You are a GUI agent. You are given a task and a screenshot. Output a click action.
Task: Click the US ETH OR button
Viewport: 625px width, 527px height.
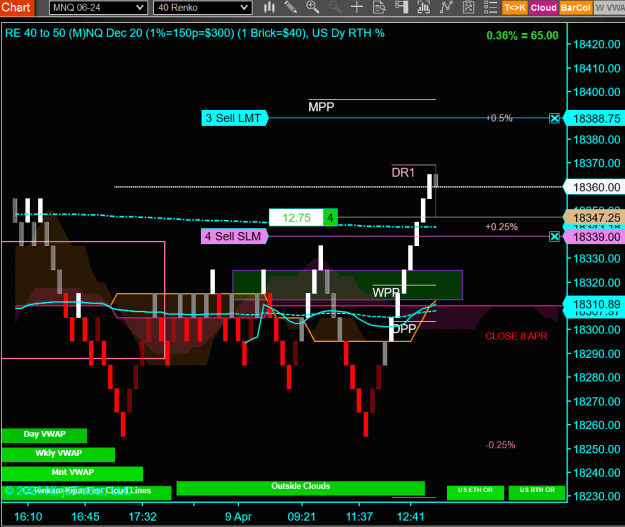(x=475, y=492)
